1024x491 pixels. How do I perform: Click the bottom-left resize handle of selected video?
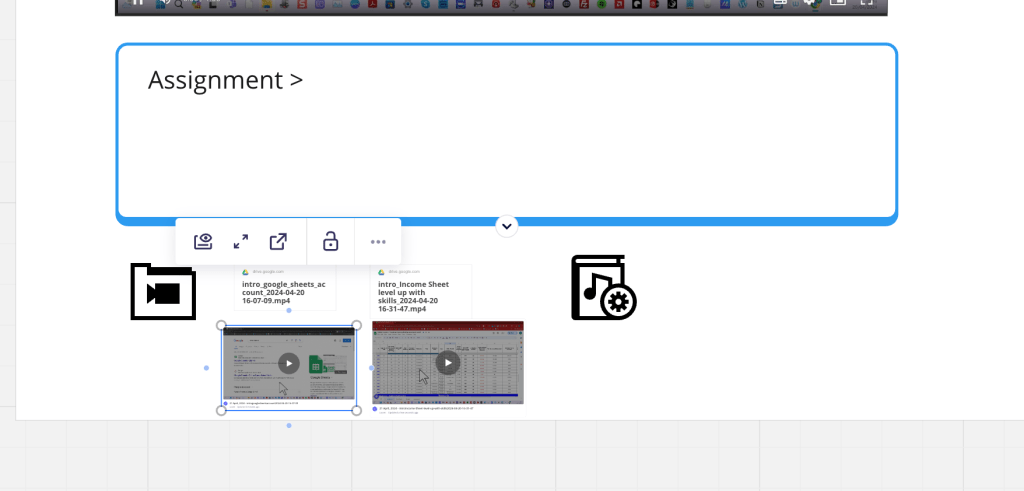[221, 410]
